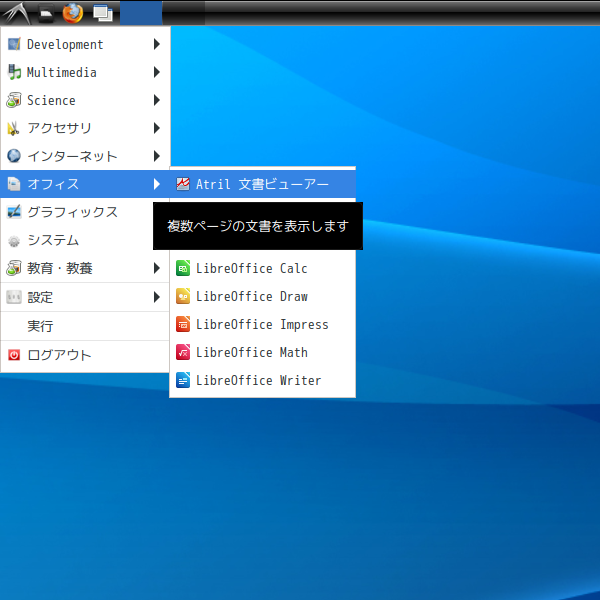Launch LibreOffice Writer from menu
This screenshot has width=600, height=600.
click(x=262, y=380)
